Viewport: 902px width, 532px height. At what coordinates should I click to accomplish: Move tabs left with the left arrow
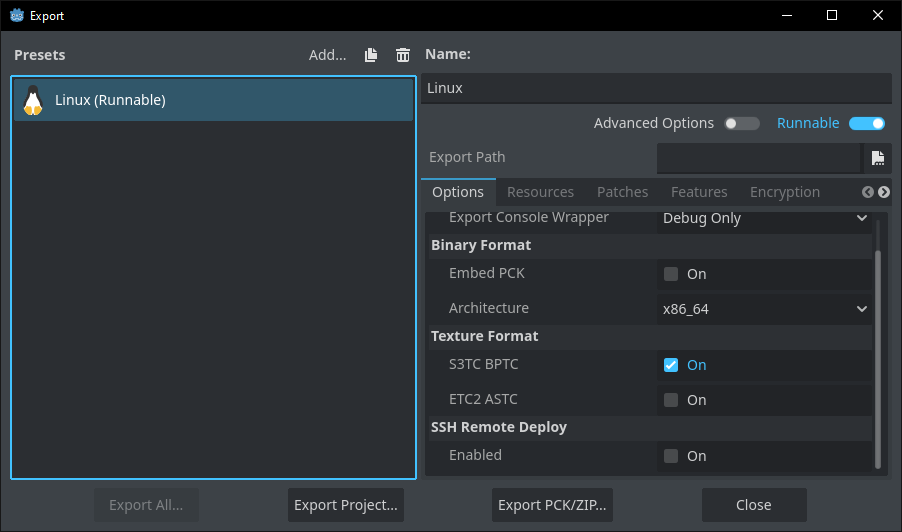867,192
